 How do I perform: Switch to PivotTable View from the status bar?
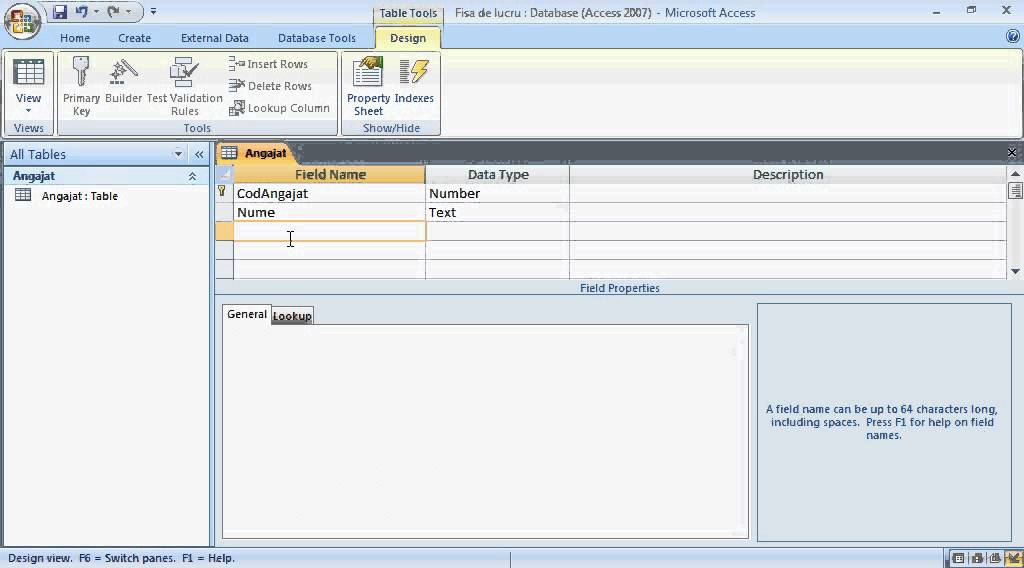[x=977, y=558]
